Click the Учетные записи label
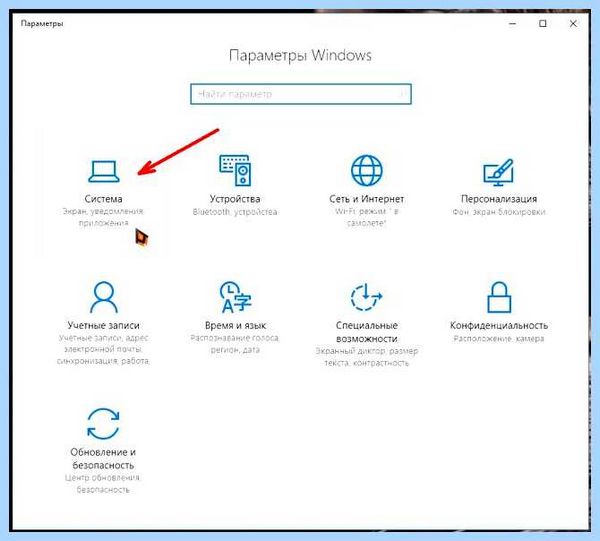 (x=103, y=326)
